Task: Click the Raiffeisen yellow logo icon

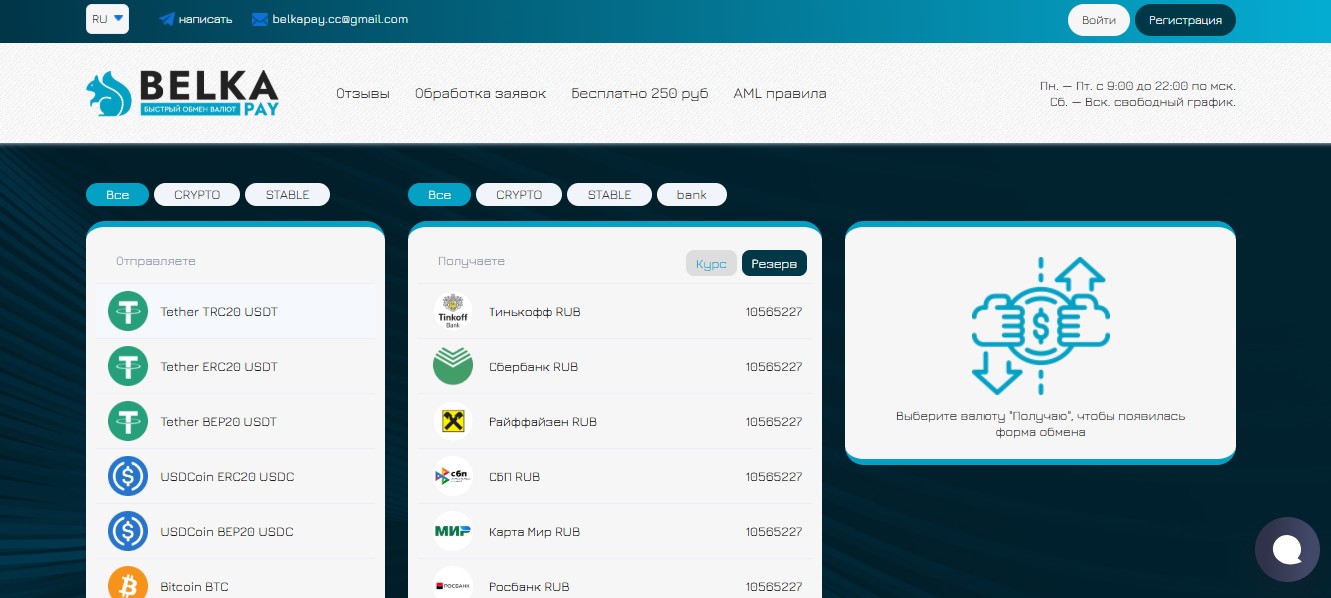Action: click(x=453, y=422)
